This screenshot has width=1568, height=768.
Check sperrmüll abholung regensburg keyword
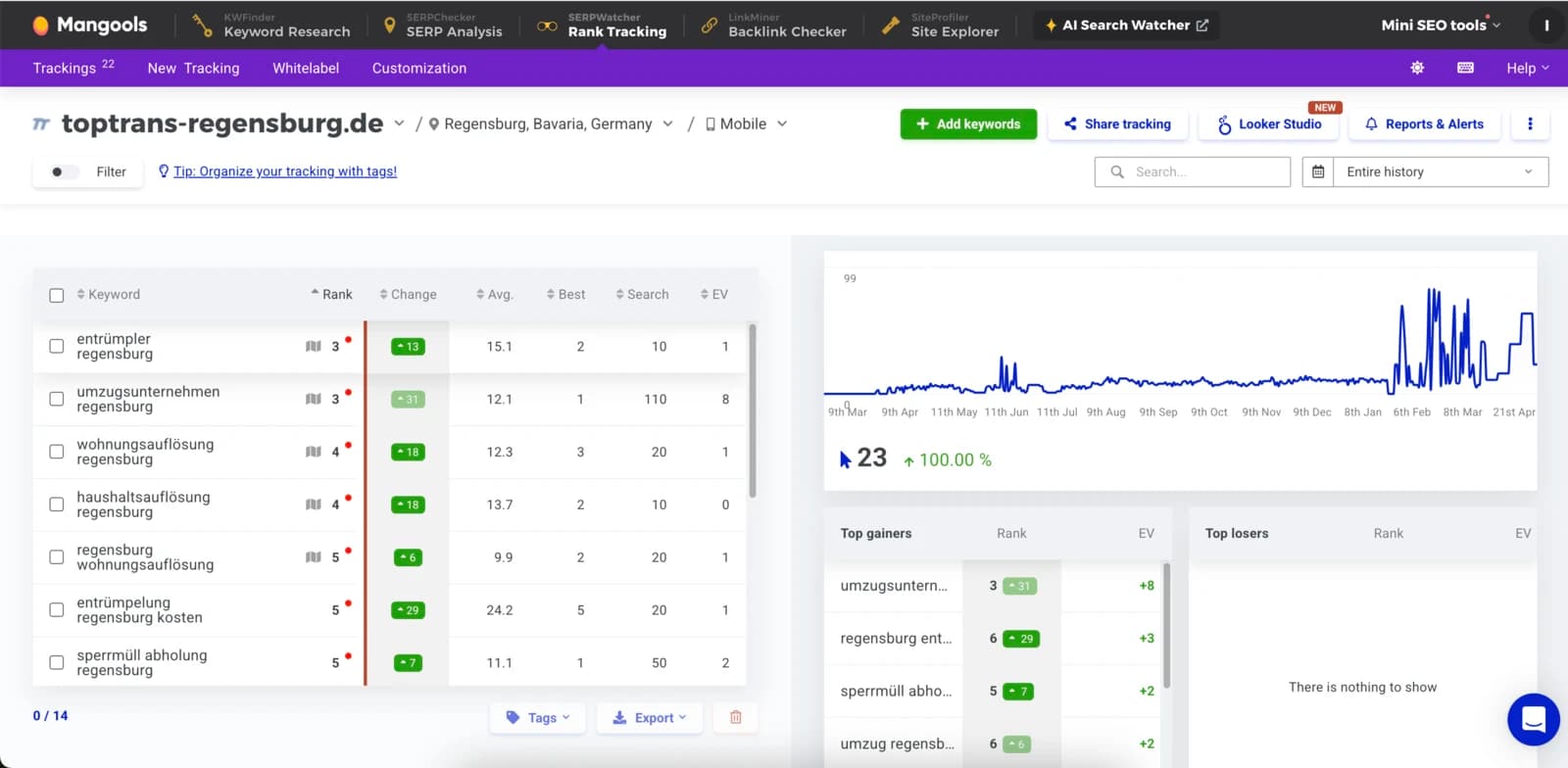57,662
